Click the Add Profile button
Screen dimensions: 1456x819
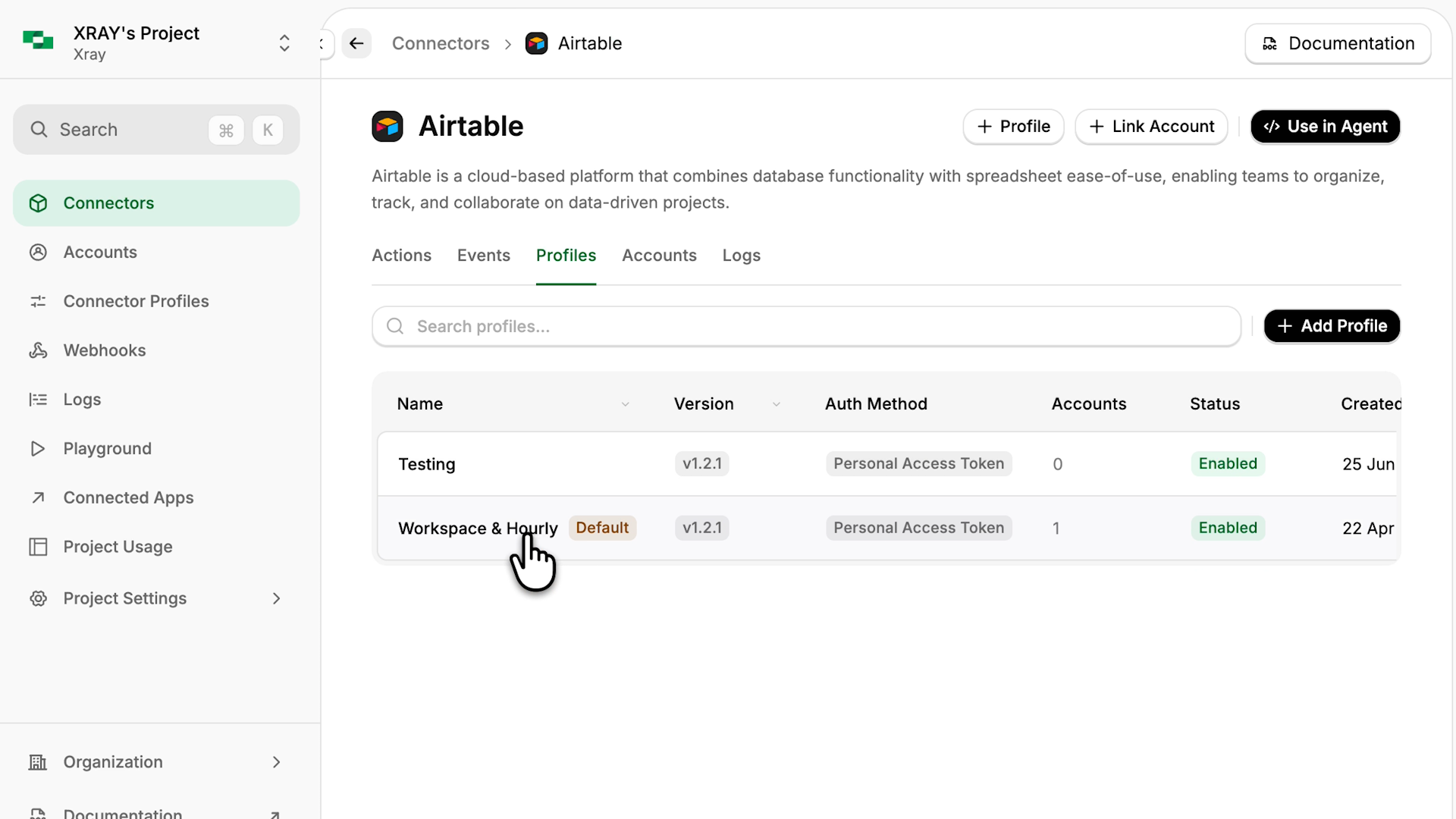pos(1332,326)
